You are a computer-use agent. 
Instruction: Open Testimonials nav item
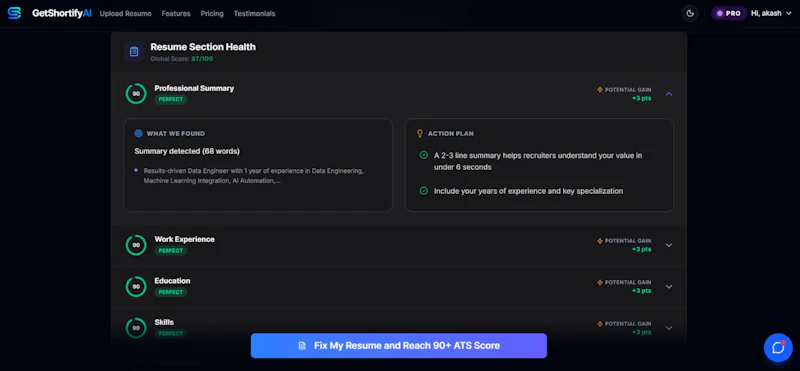254,14
